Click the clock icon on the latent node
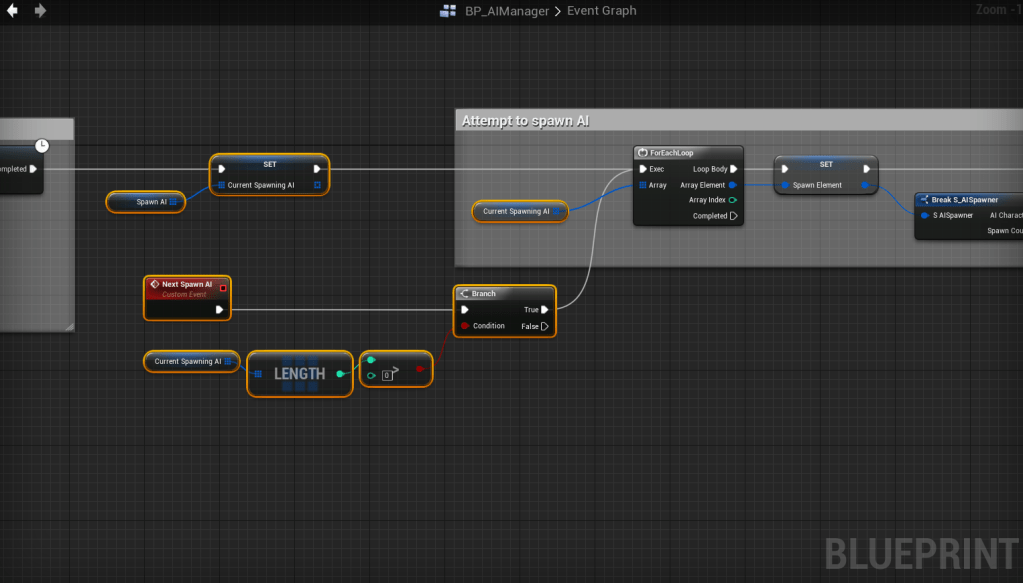 [42, 146]
